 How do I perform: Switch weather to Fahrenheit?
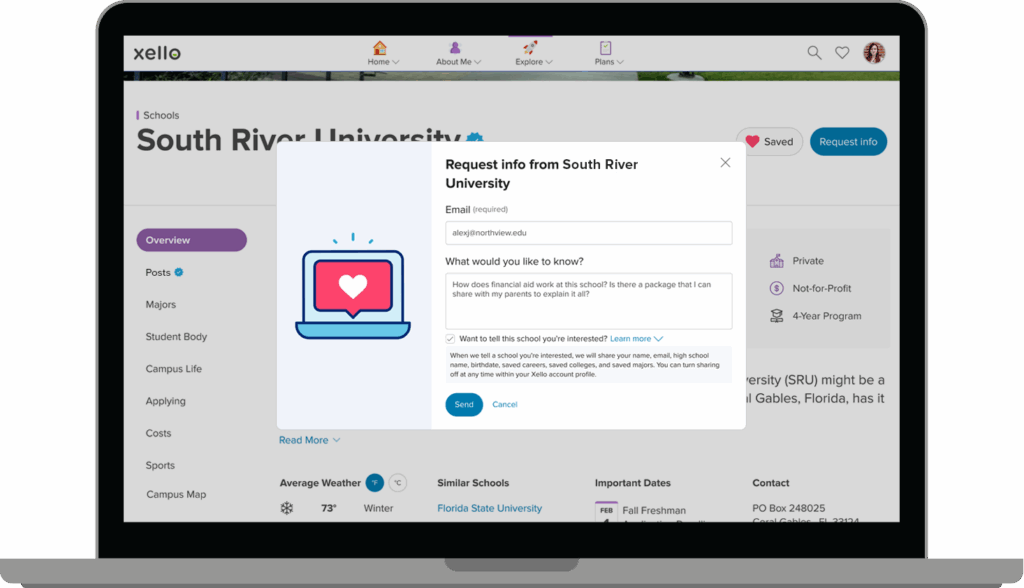374,483
